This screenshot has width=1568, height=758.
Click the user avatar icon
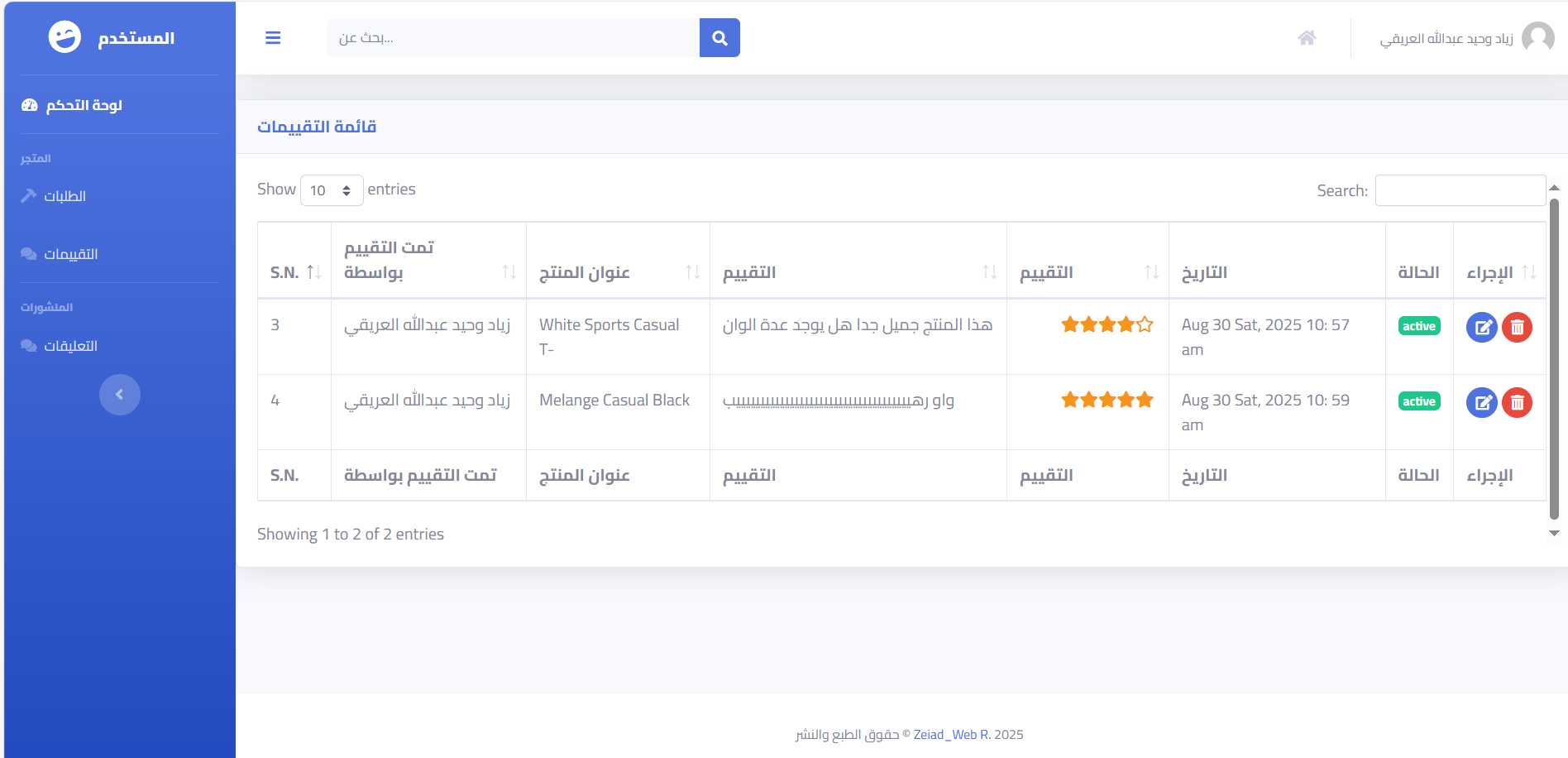(x=1538, y=38)
